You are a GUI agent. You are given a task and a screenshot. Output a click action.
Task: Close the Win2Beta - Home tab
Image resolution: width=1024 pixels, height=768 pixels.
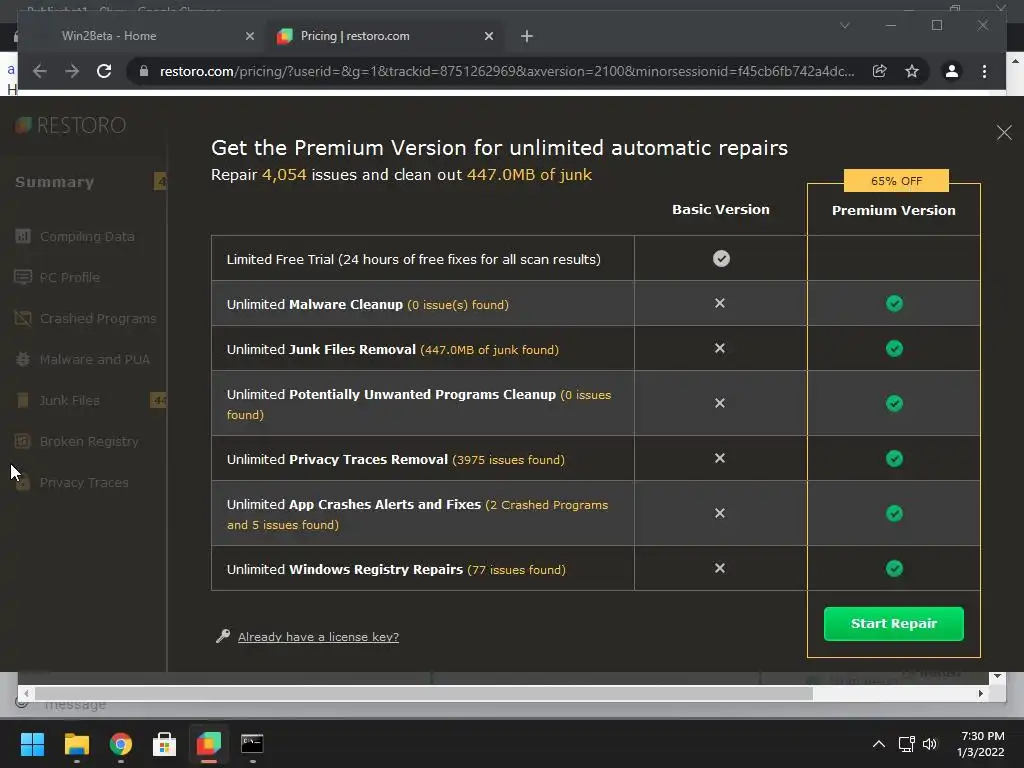pyautogui.click(x=249, y=37)
